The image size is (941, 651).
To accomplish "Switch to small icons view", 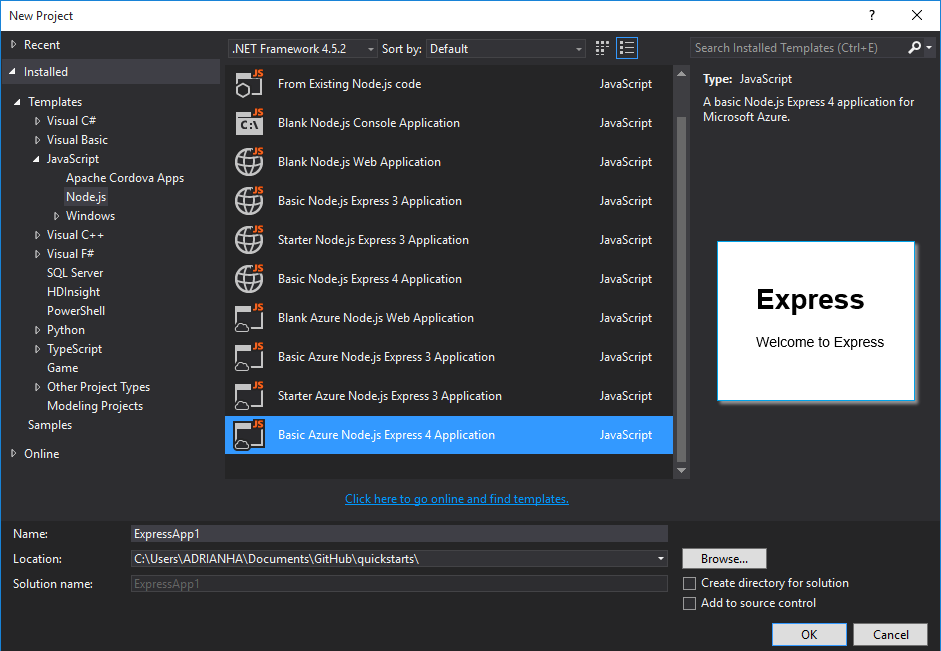I will [629, 48].
